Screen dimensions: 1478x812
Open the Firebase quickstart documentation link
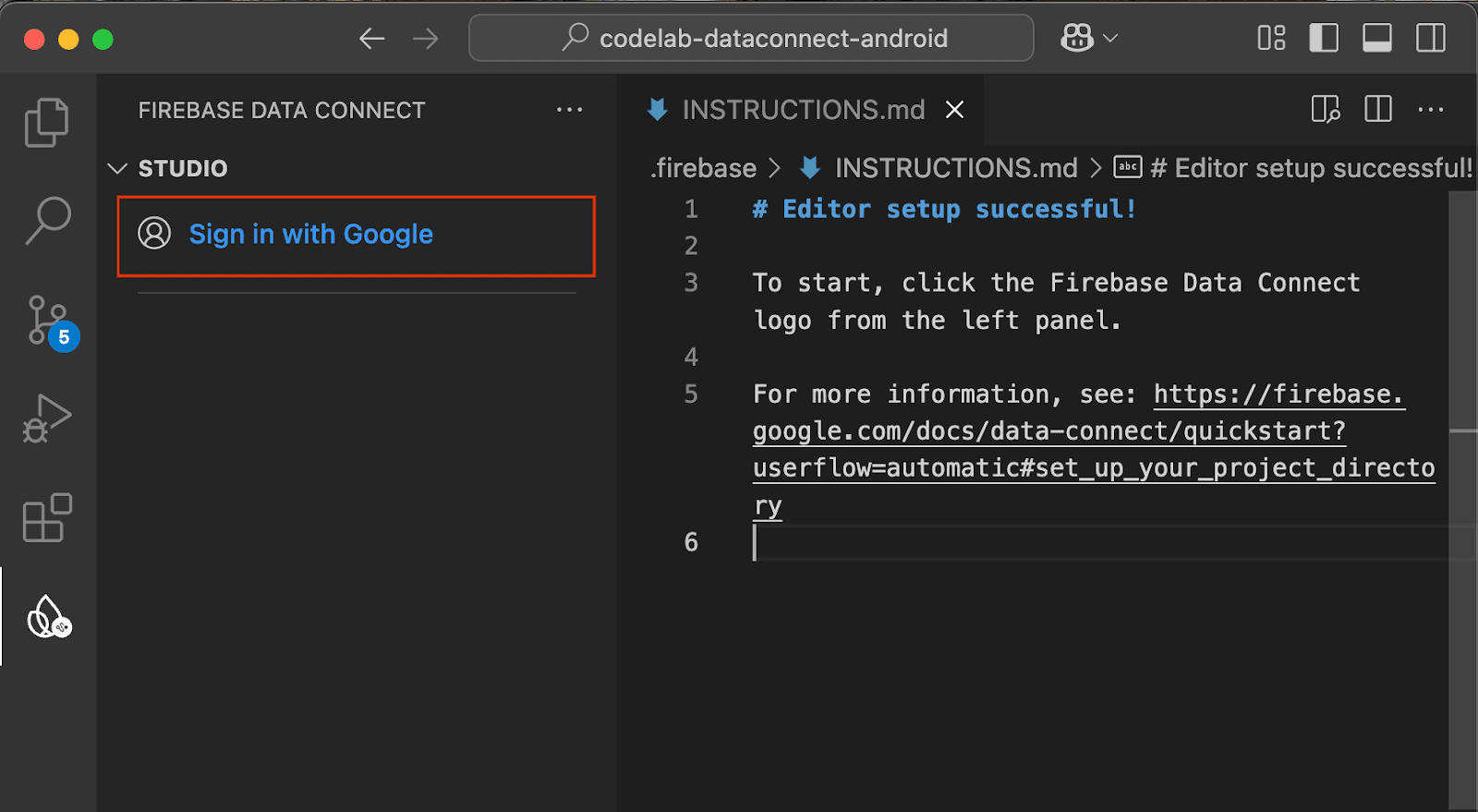point(1048,431)
